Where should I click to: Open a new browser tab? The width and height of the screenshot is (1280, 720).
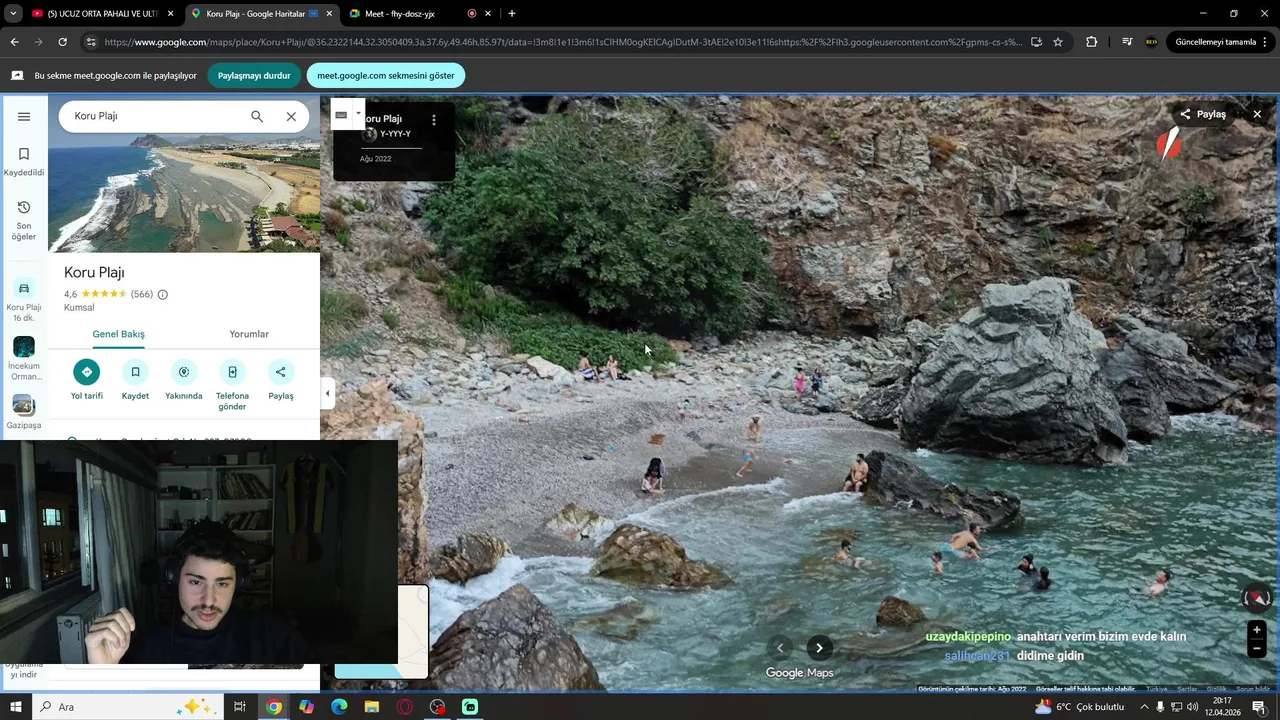coord(512,14)
